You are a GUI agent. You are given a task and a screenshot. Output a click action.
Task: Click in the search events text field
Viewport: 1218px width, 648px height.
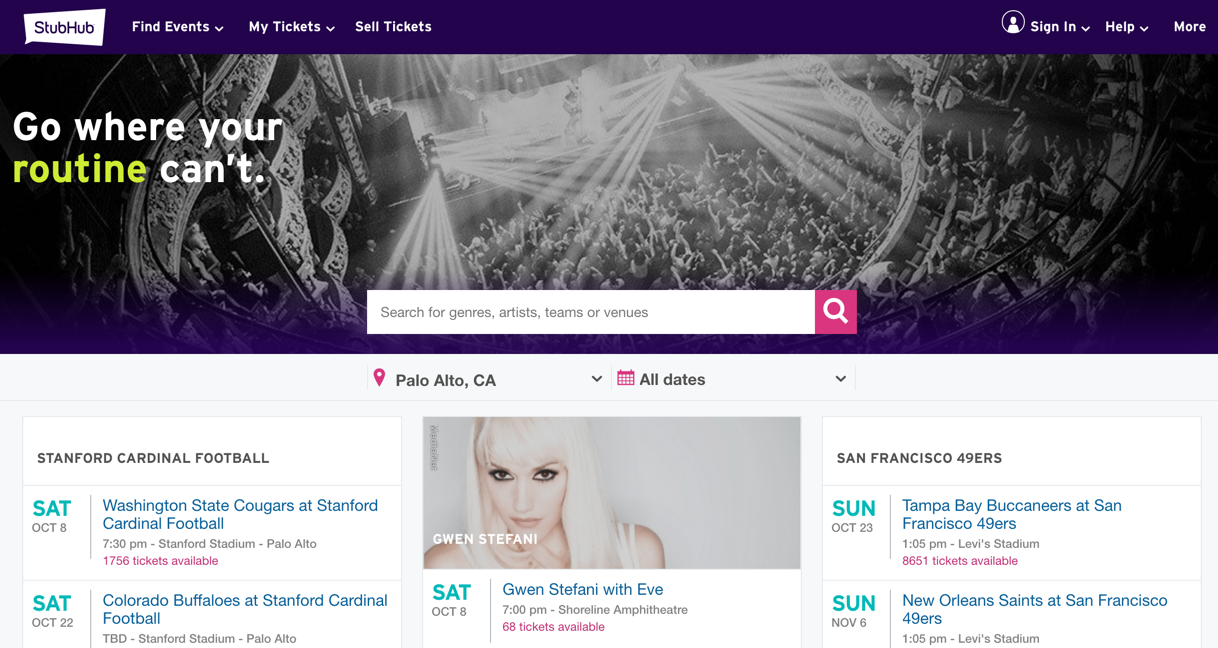point(590,312)
